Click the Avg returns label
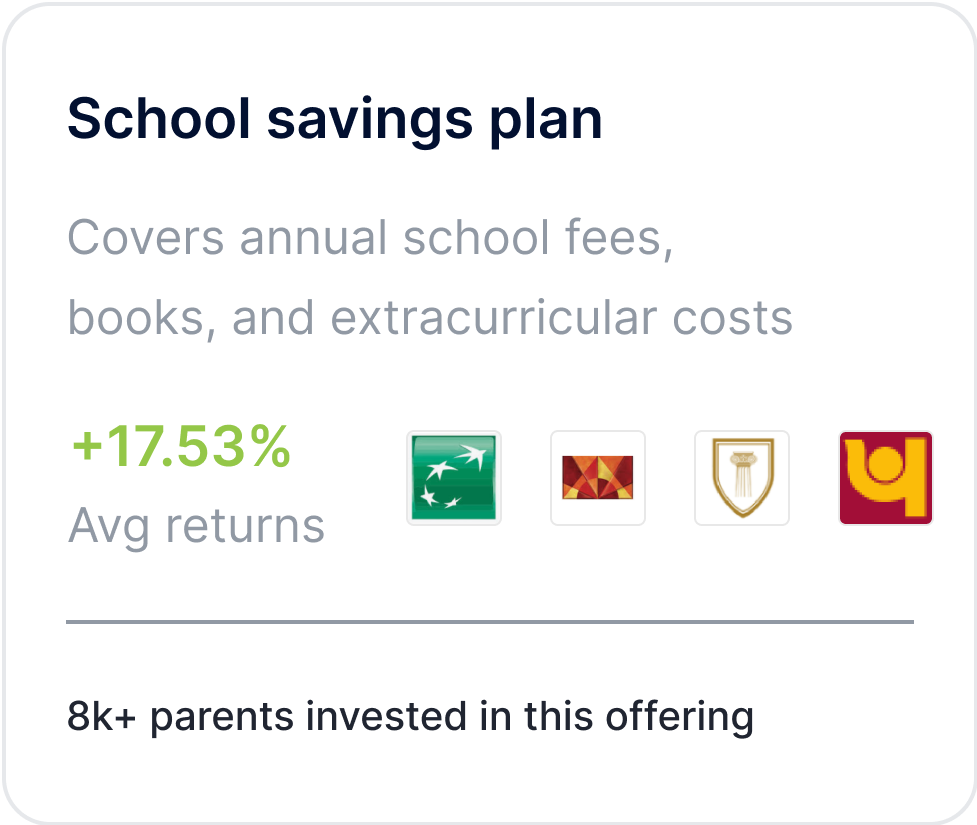 197,525
